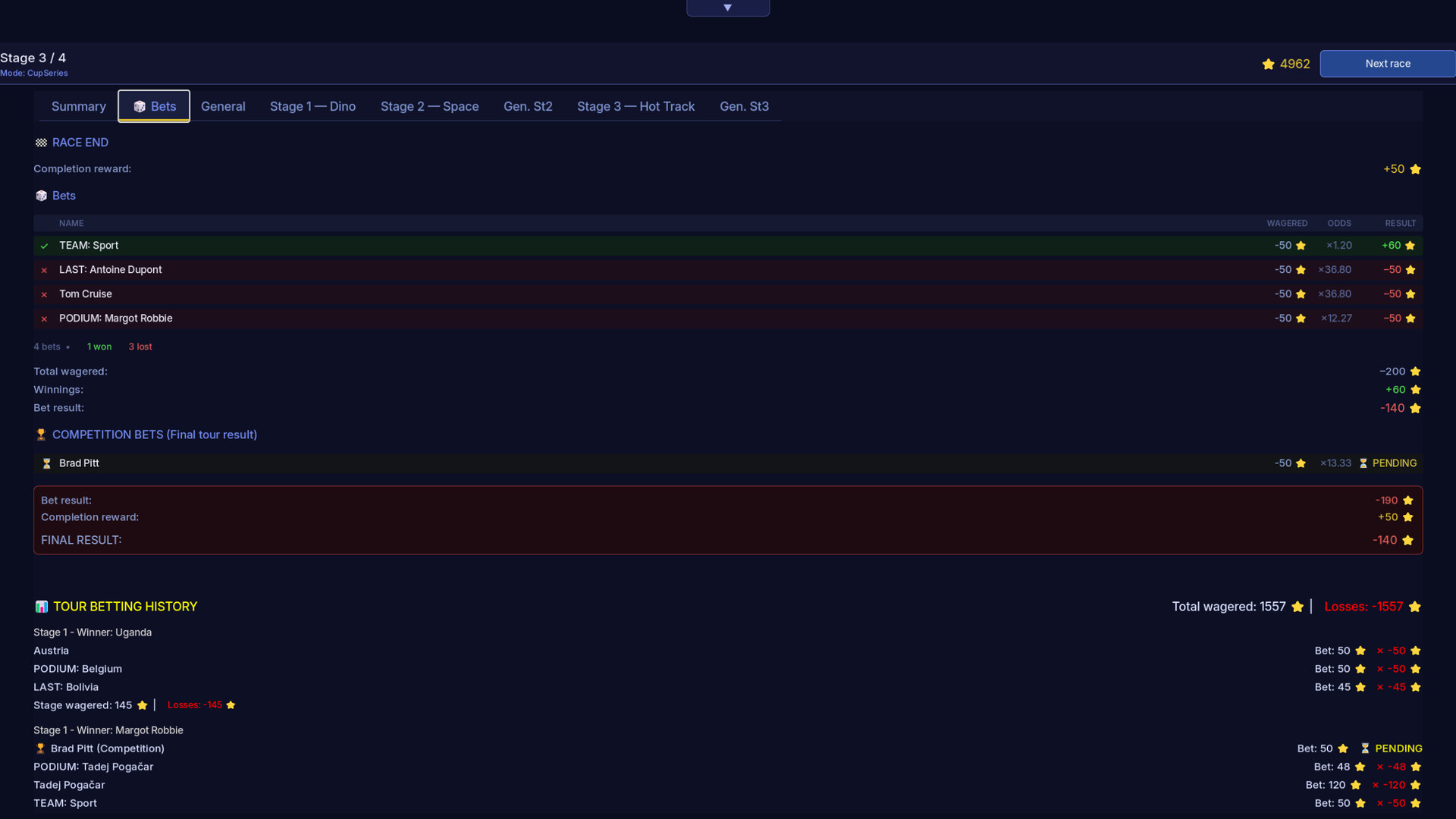
Task: Click TEAM: Sport history entry at bottom
Action: coord(65,803)
